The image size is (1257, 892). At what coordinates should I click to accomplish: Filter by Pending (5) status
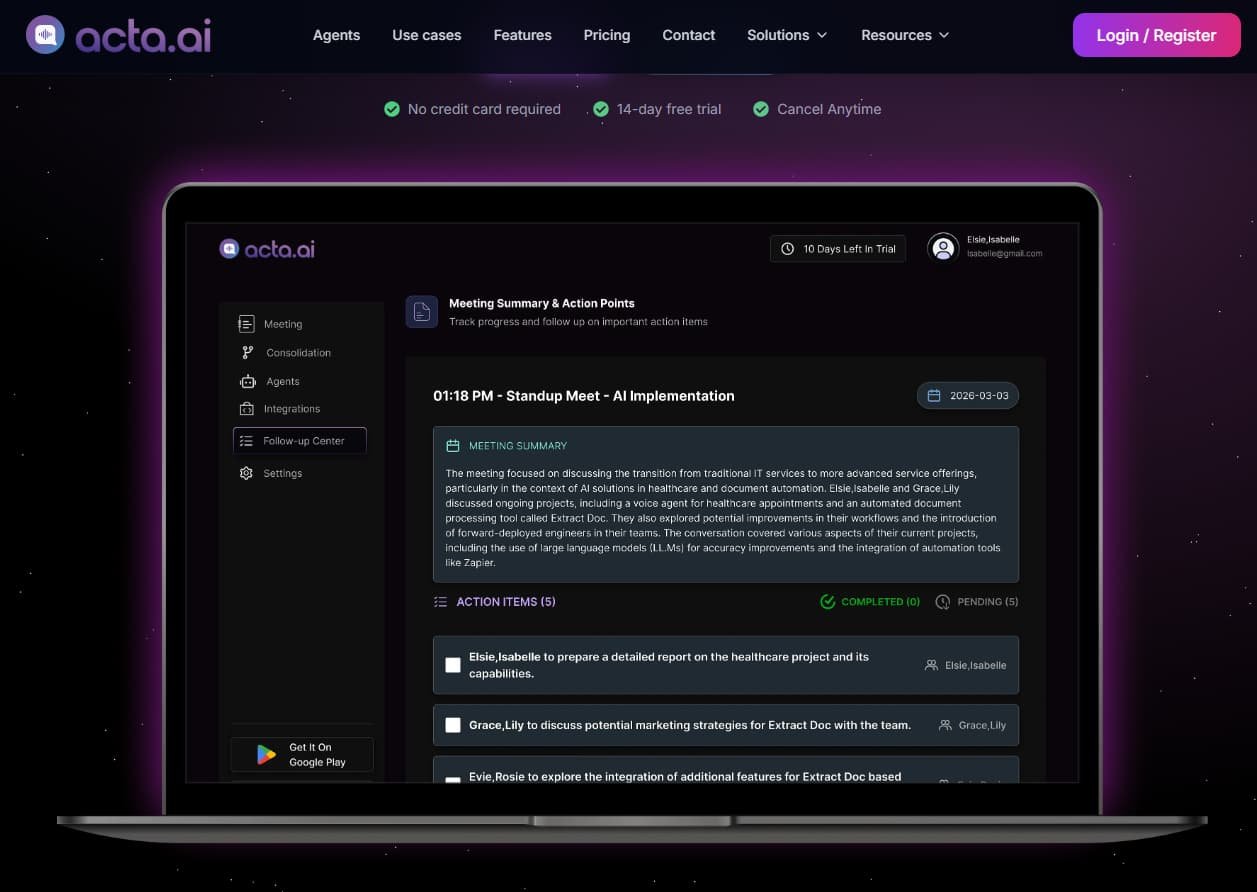pos(976,602)
